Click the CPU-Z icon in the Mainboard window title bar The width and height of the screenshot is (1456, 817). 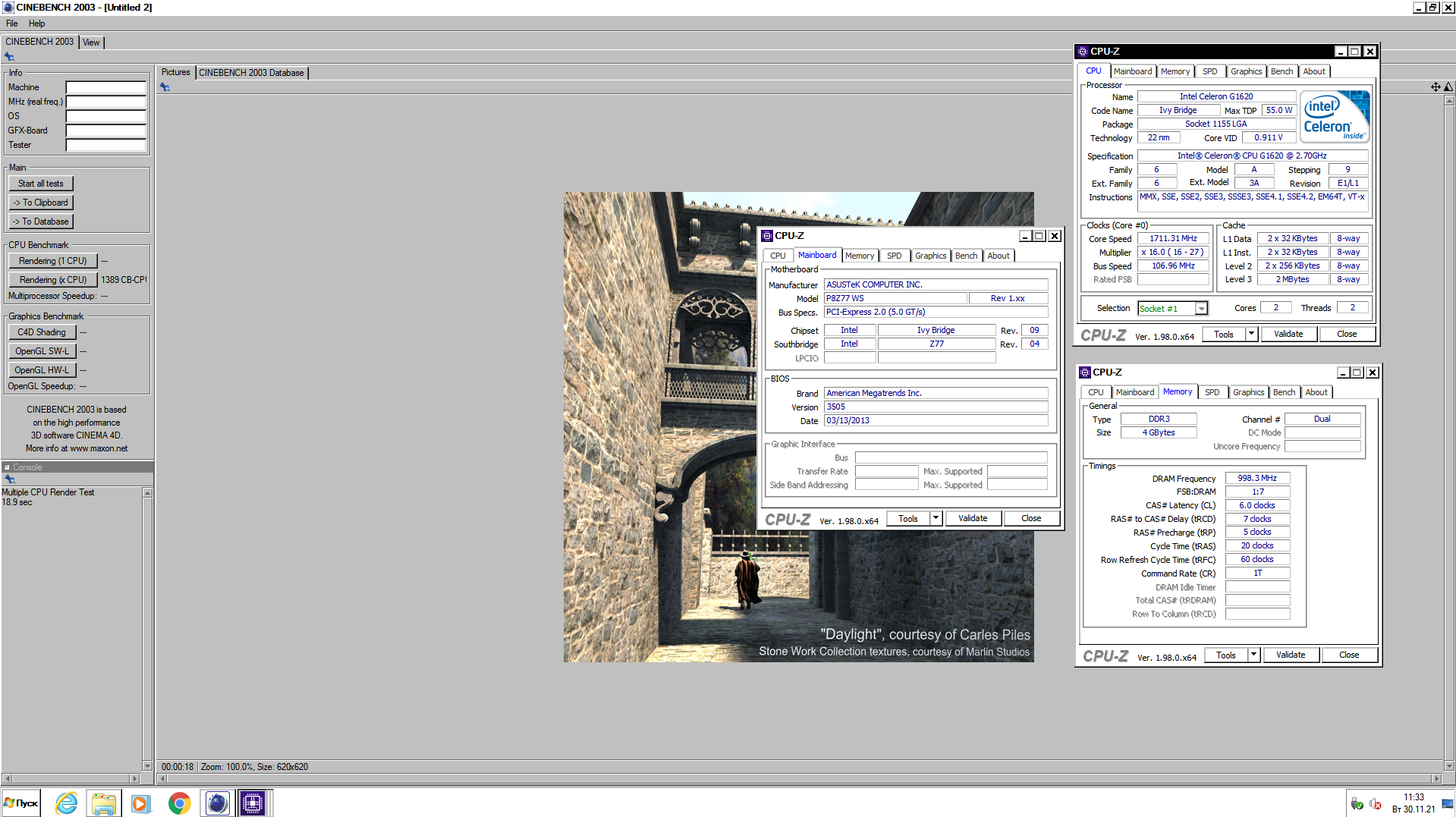tap(767, 236)
